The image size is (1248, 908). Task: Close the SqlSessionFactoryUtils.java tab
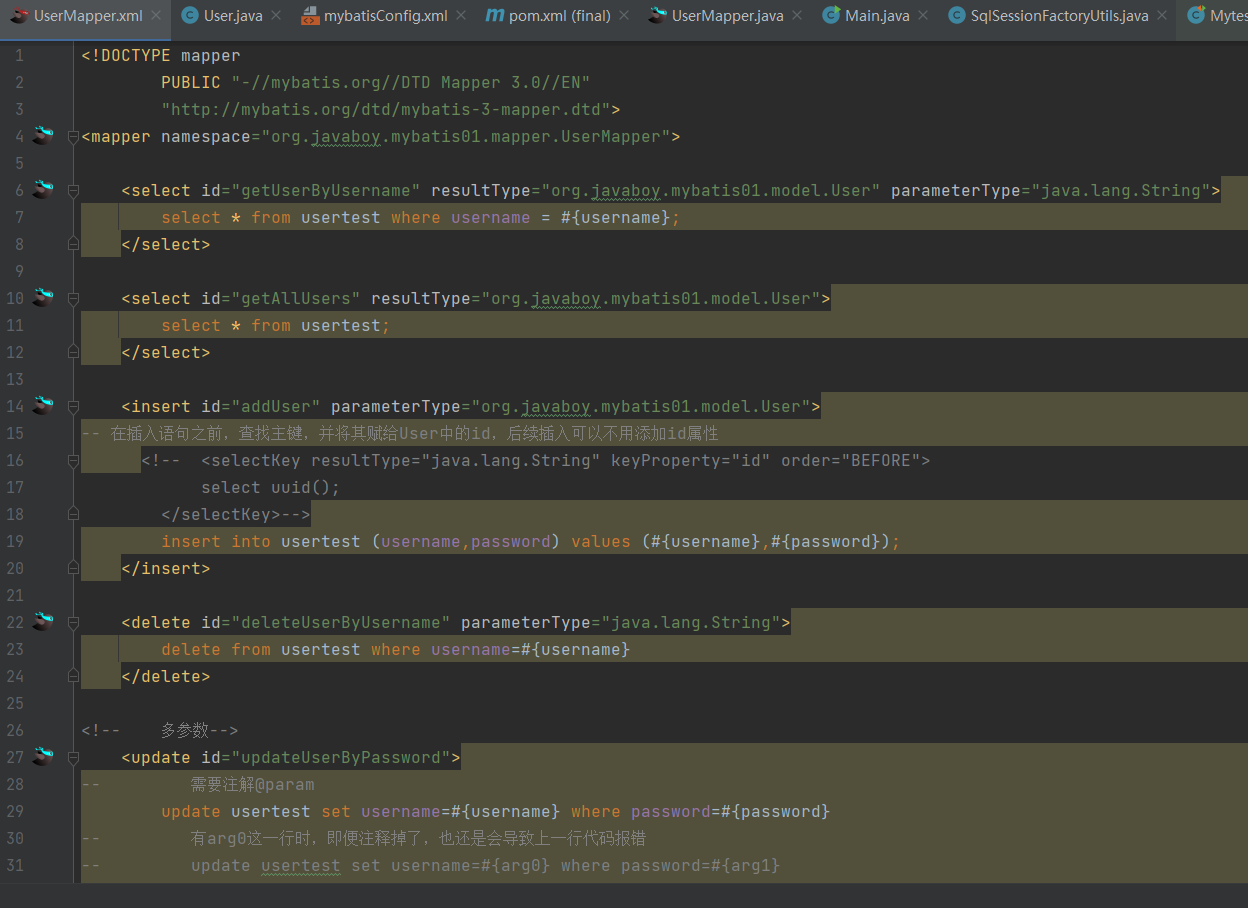[1162, 16]
